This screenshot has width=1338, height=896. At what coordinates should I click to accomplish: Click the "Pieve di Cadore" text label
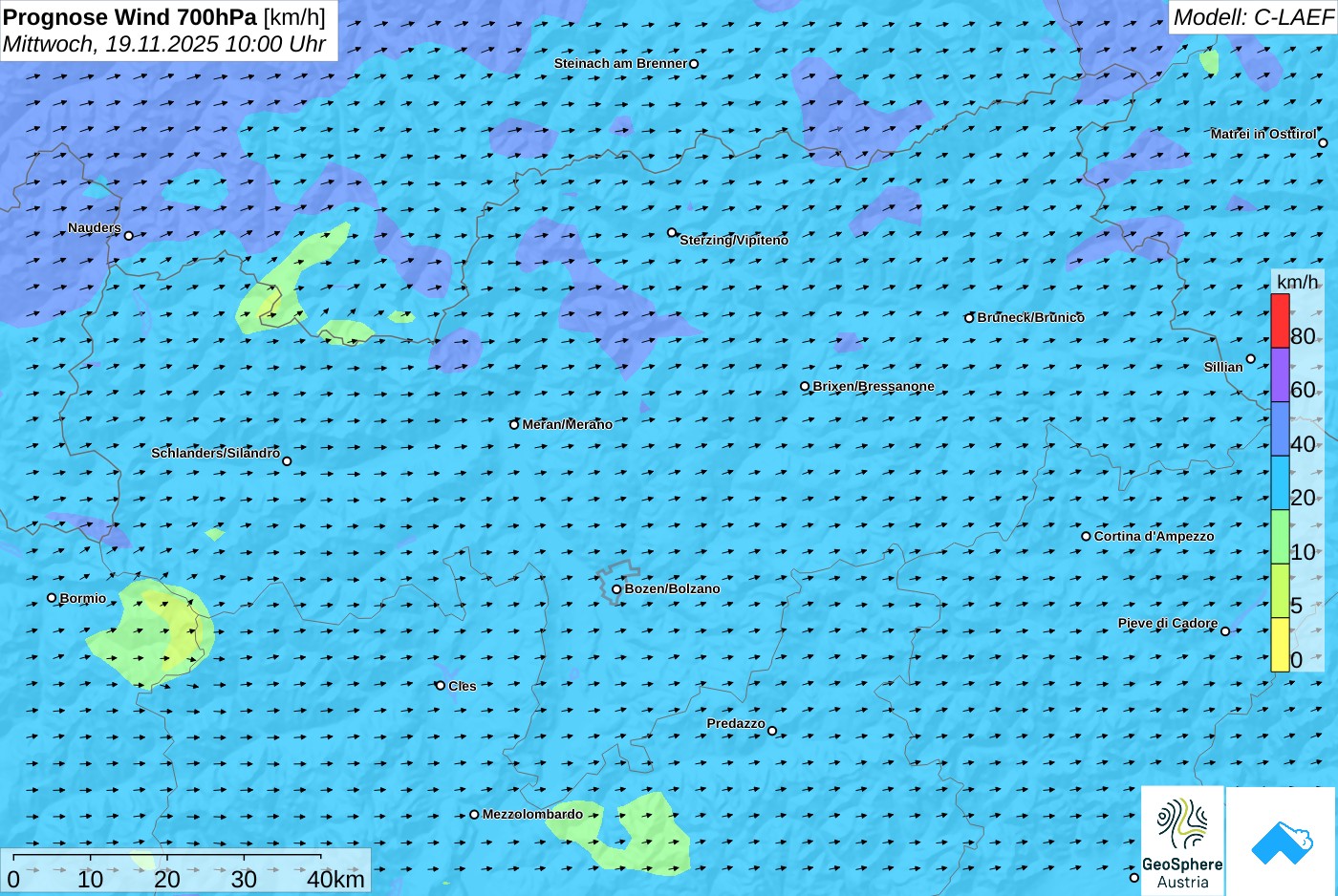(x=1168, y=623)
